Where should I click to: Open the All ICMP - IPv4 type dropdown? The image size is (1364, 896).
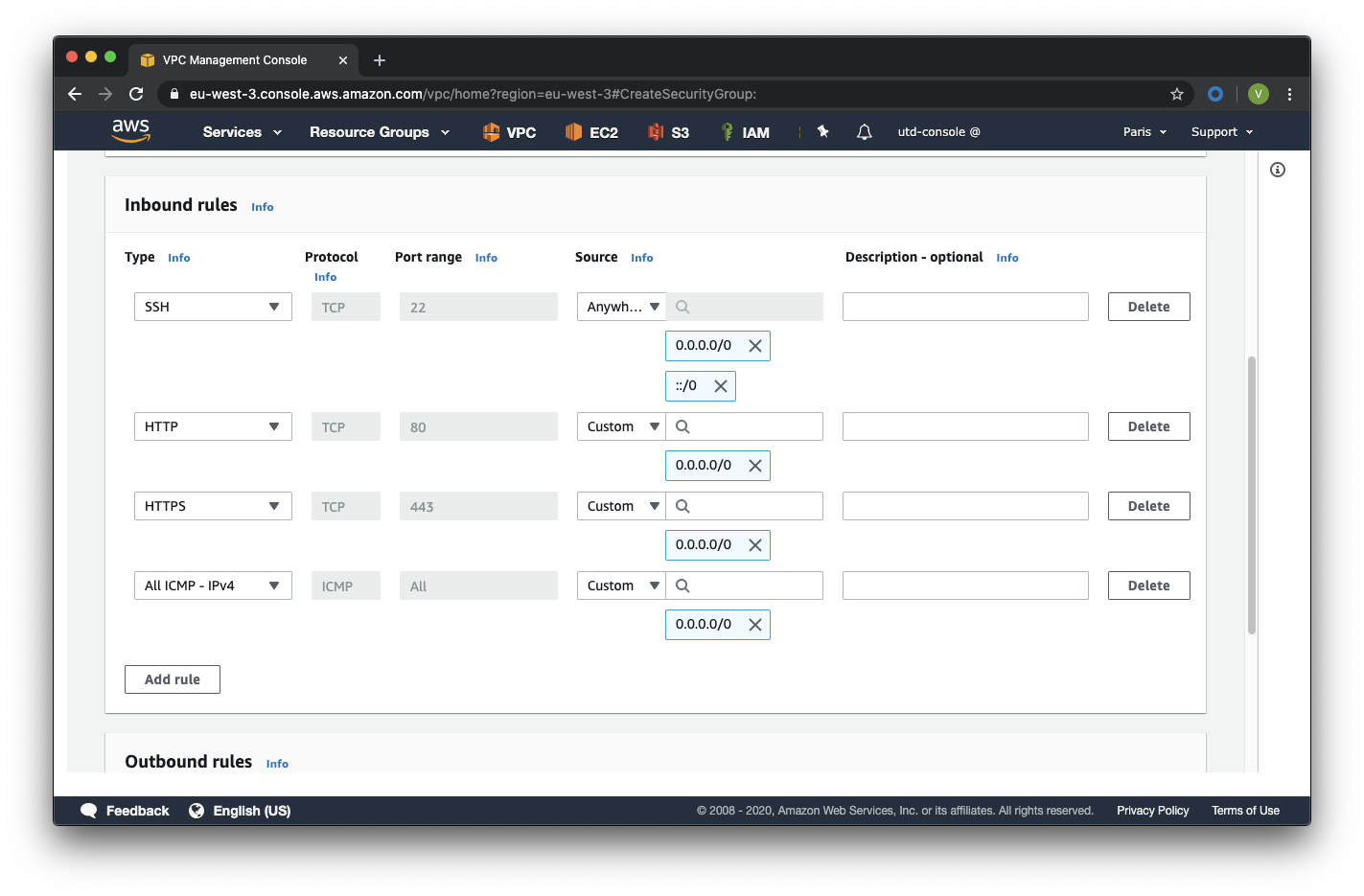tap(213, 586)
